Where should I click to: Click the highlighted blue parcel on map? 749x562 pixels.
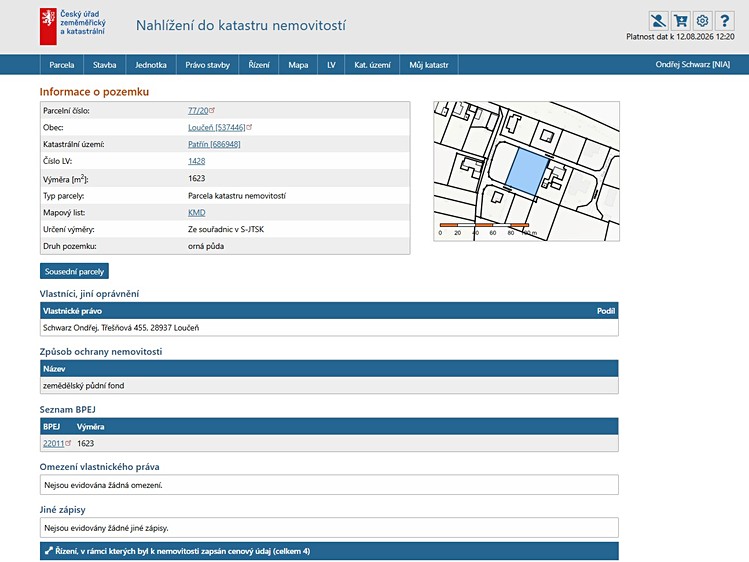coord(527,171)
